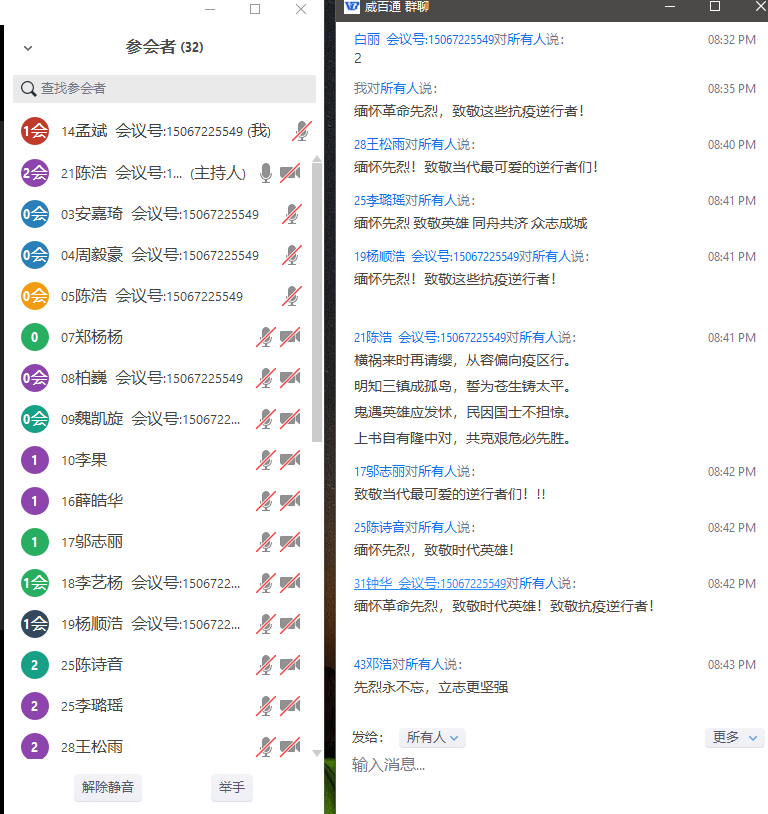
Task: Toggle the video icon for 25陈诗音
Action: [290, 664]
